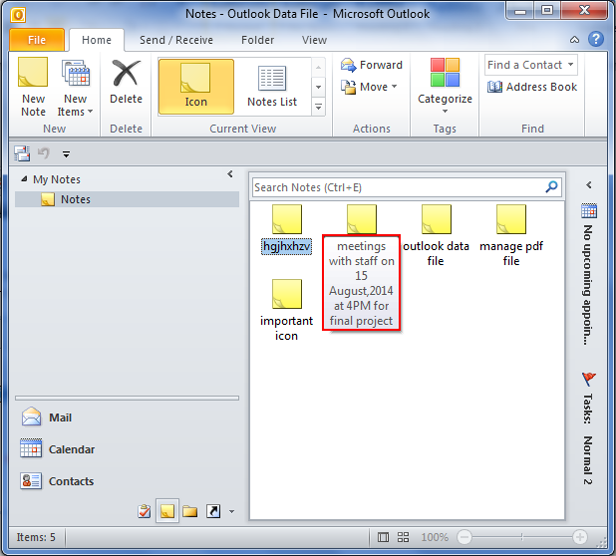Customize the Quick Access Toolbar dropdown
616x556 pixels.
[66, 154]
